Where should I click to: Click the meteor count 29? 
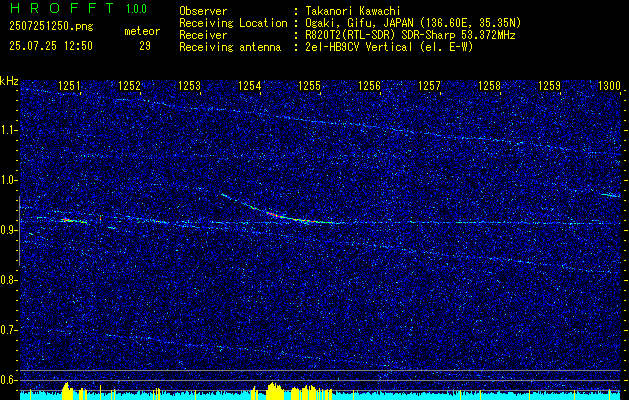145,46
